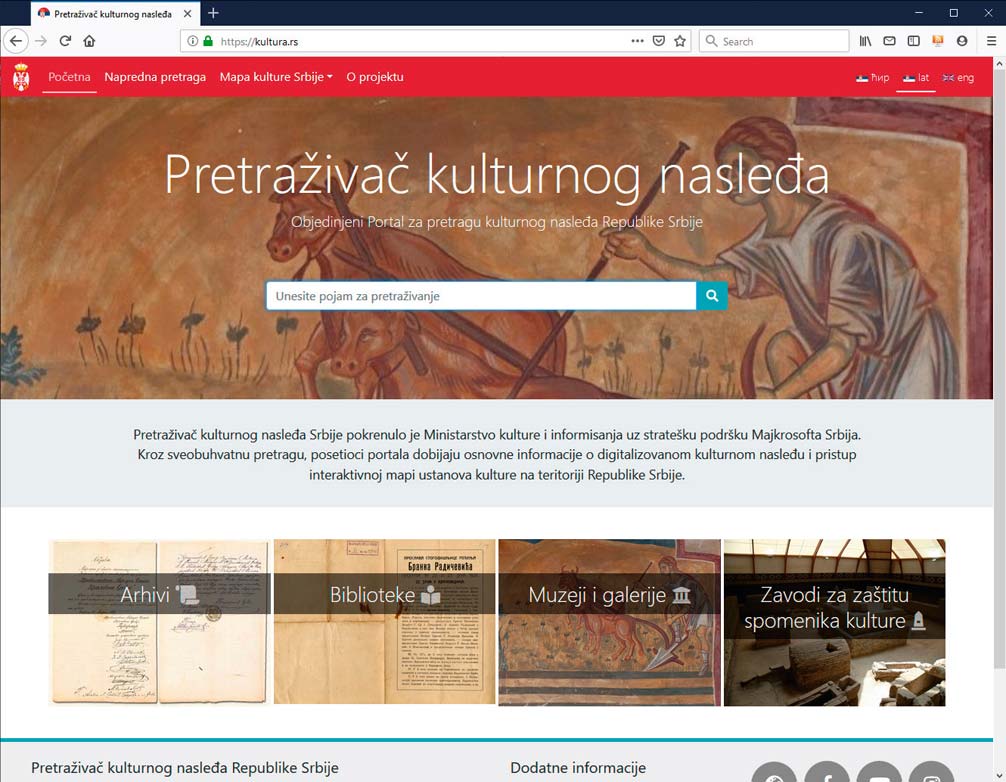1006x782 pixels.
Task: Click the browser forward arrow
Action: click(41, 41)
